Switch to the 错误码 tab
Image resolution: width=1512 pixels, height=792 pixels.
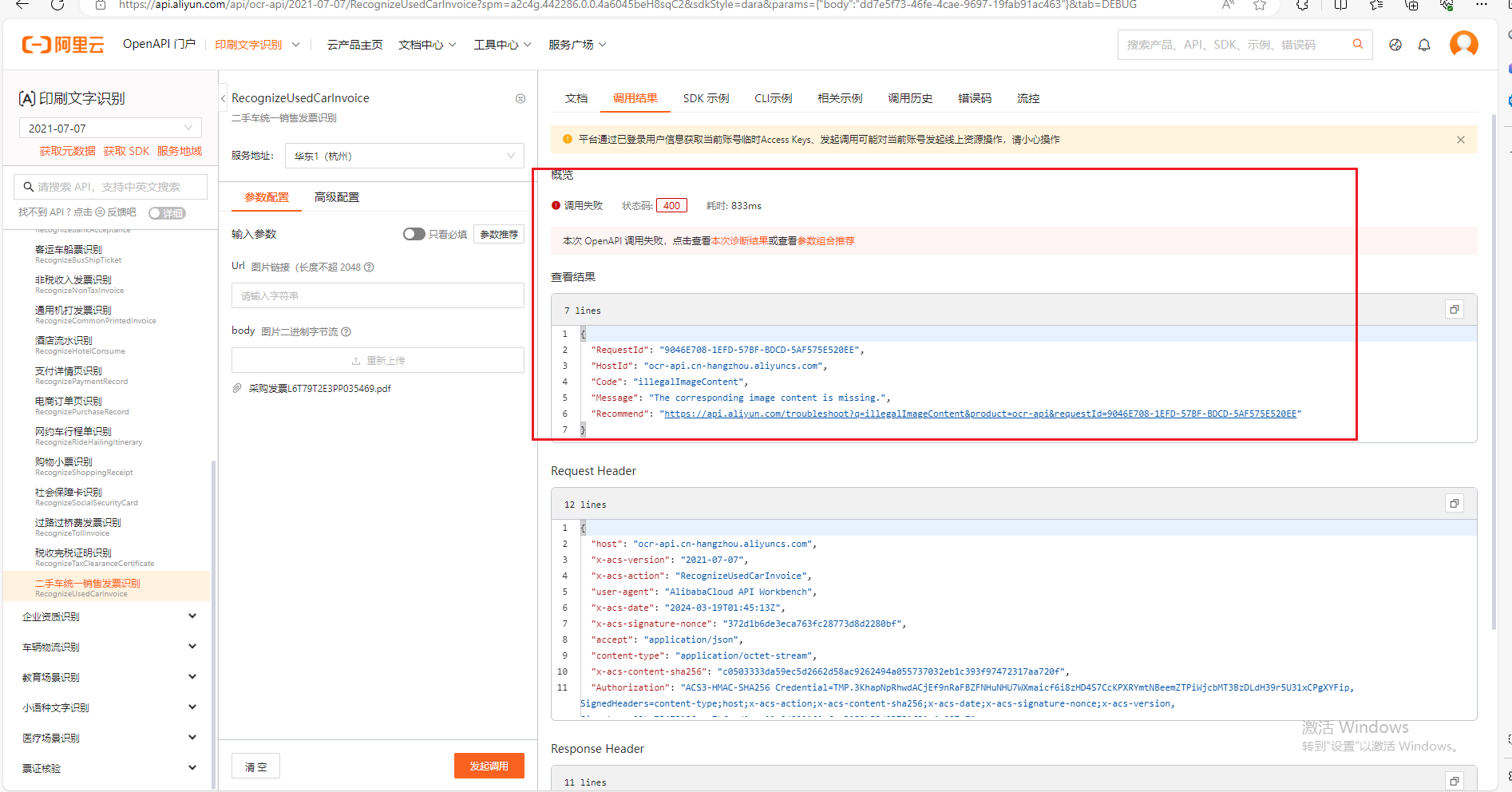pyautogui.click(x=975, y=98)
